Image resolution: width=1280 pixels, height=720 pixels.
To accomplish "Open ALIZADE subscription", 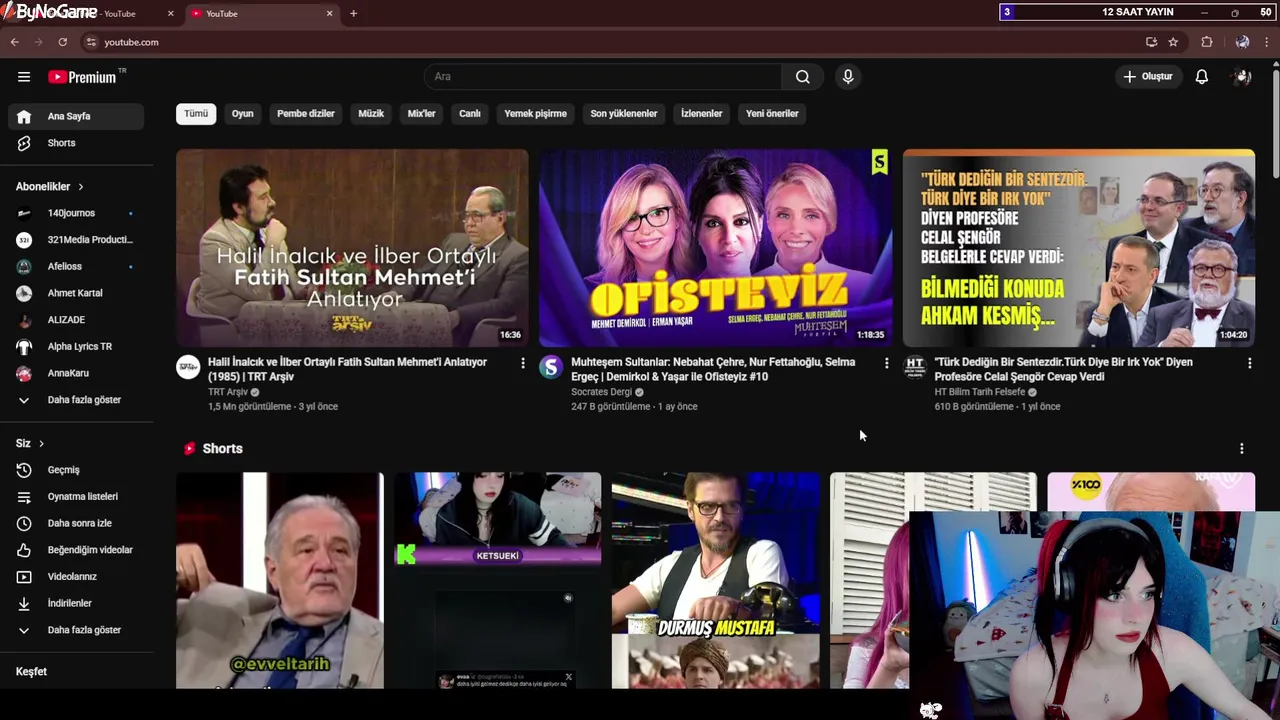I will pyautogui.click(x=76, y=320).
